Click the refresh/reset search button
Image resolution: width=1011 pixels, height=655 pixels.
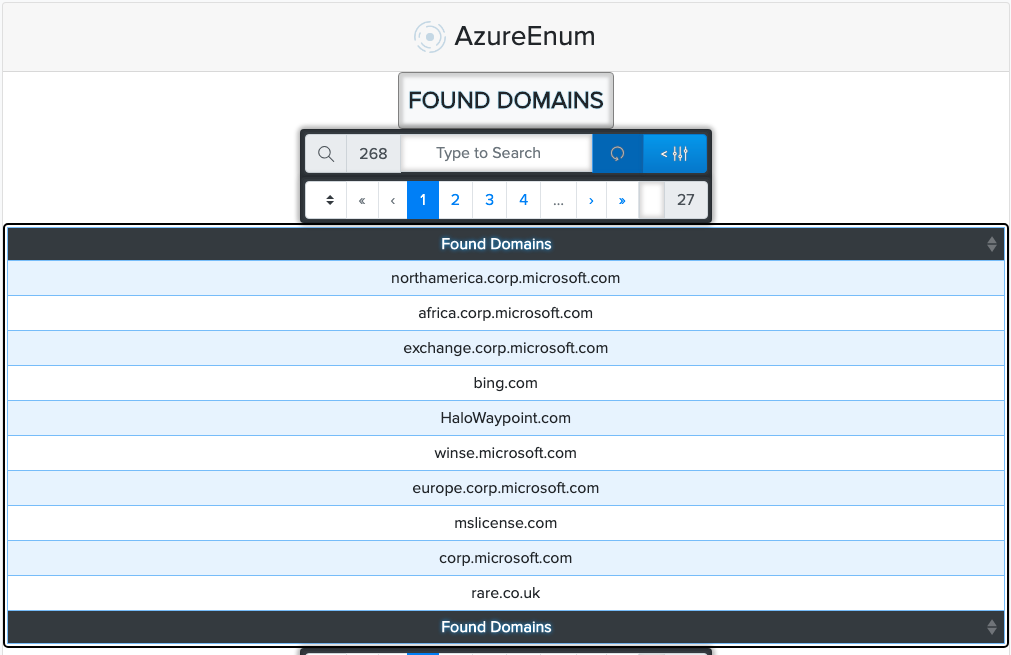(x=618, y=153)
